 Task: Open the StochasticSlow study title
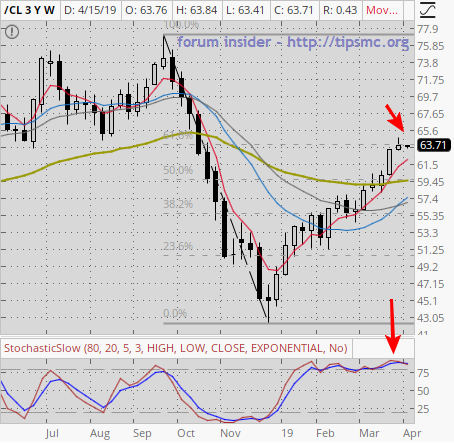176,348
